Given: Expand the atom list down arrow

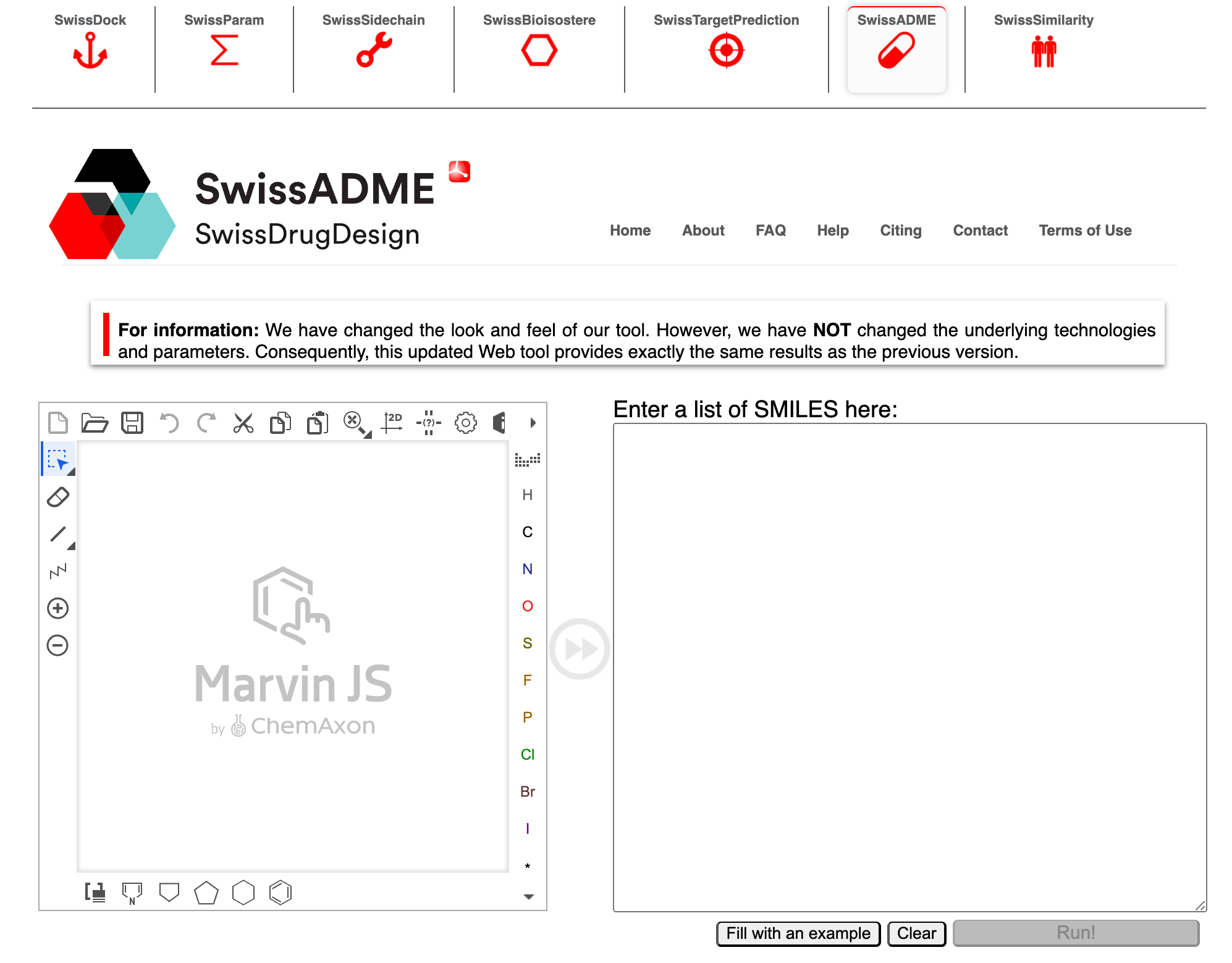Looking at the screenshot, I should coord(528,896).
